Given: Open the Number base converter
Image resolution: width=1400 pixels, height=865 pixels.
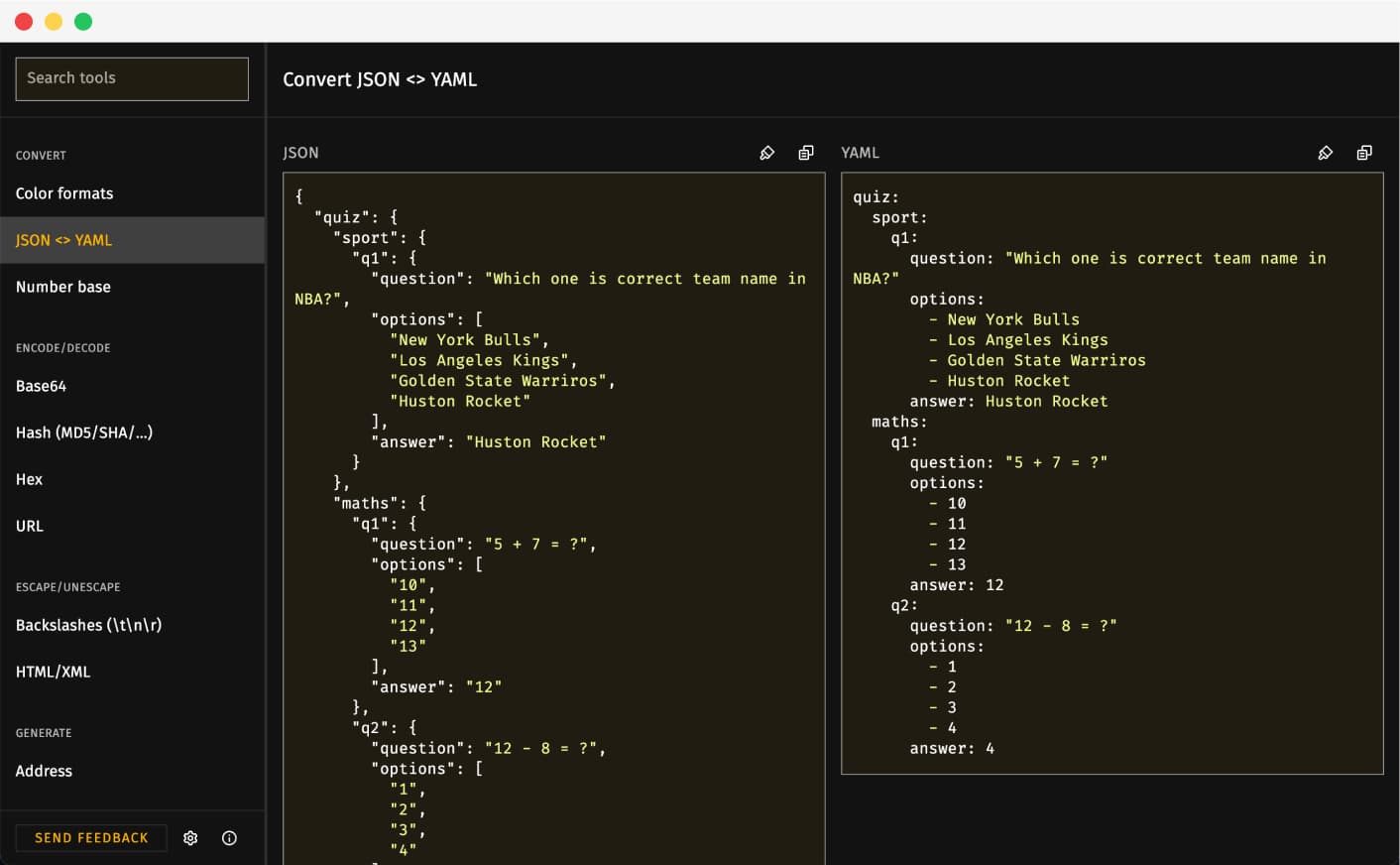Looking at the screenshot, I should pos(132,287).
